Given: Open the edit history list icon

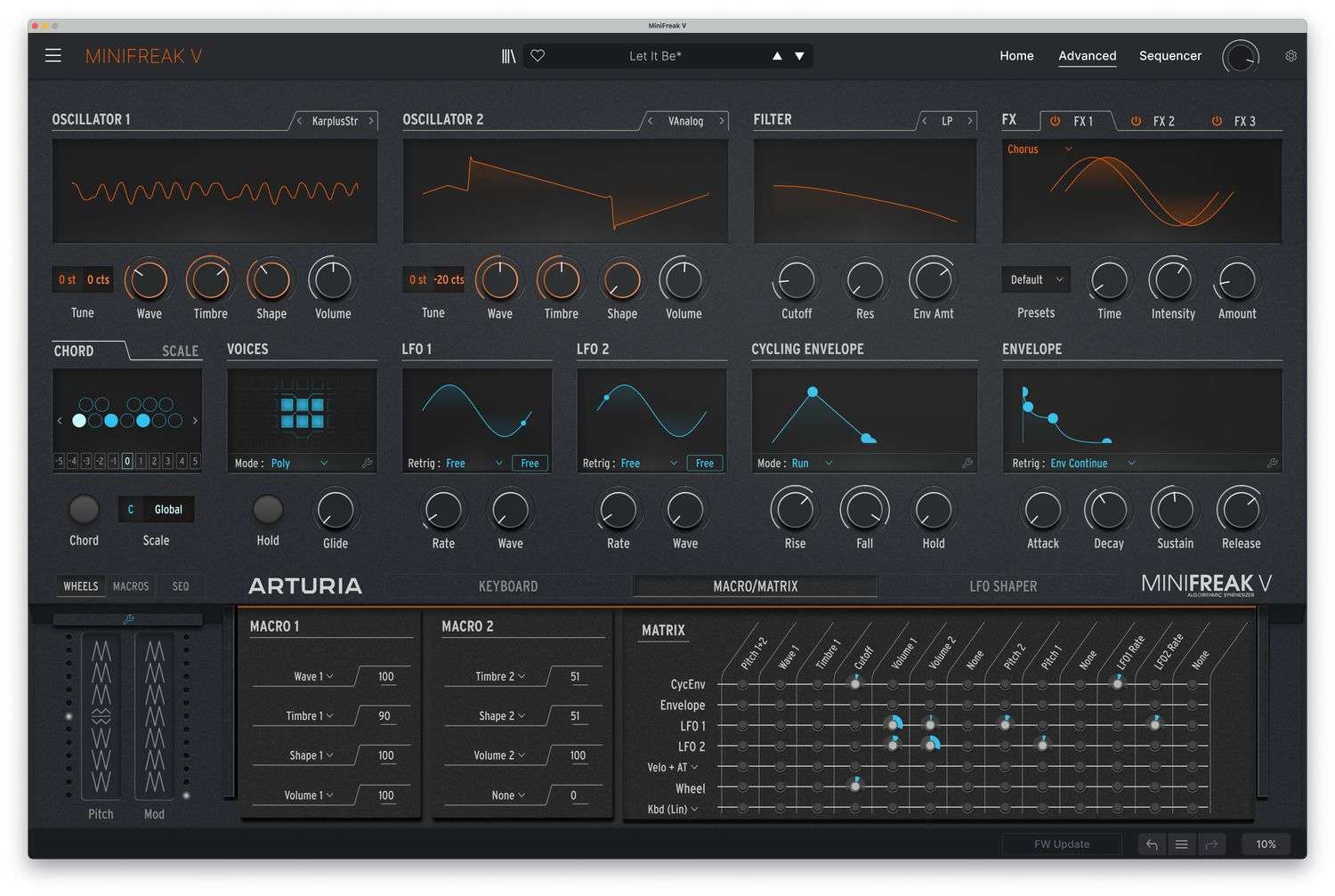Looking at the screenshot, I should click(x=1181, y=844).
